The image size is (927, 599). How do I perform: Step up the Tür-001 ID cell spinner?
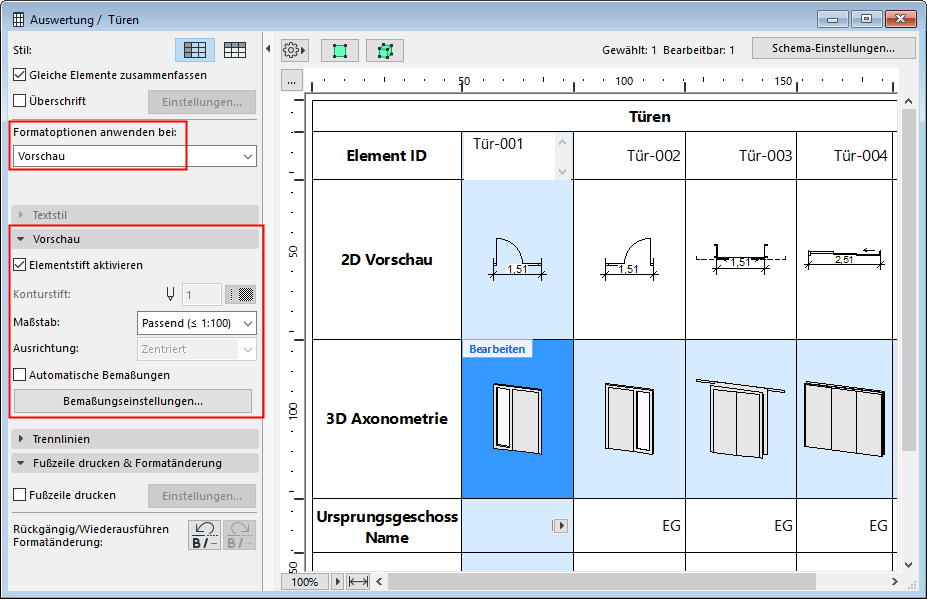click(x=562, y=143)
